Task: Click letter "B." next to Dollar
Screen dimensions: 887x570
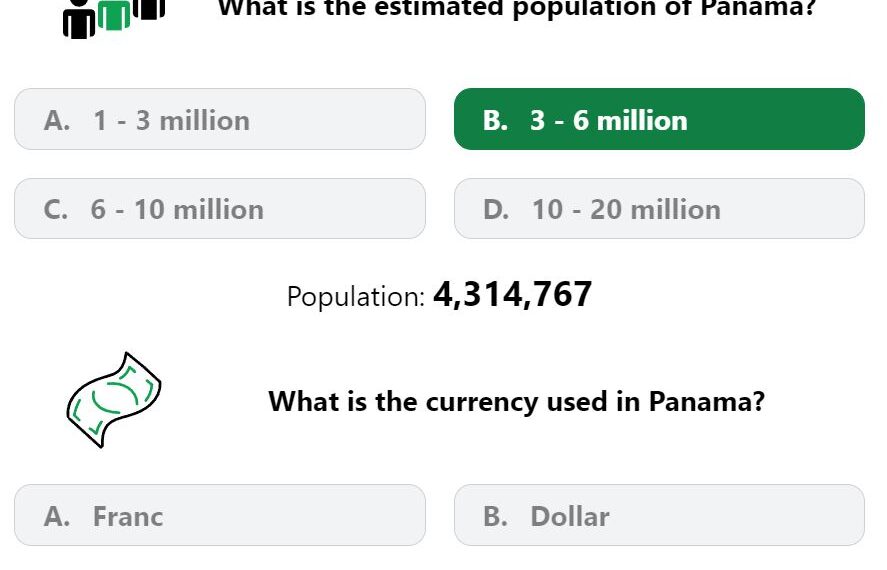Action: (x=495, y=517)
